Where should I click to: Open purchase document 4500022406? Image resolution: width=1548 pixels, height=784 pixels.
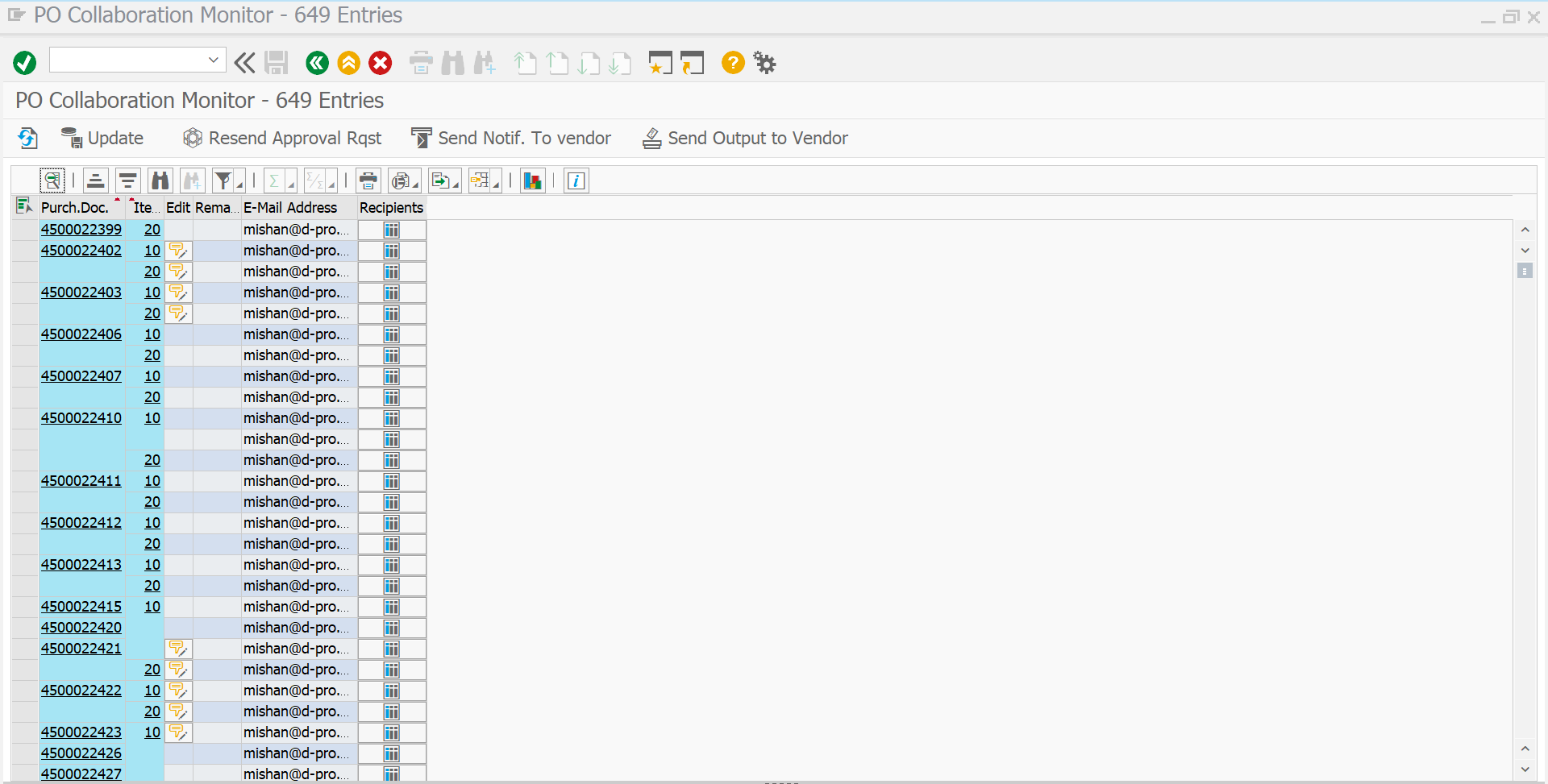(81, 334)
